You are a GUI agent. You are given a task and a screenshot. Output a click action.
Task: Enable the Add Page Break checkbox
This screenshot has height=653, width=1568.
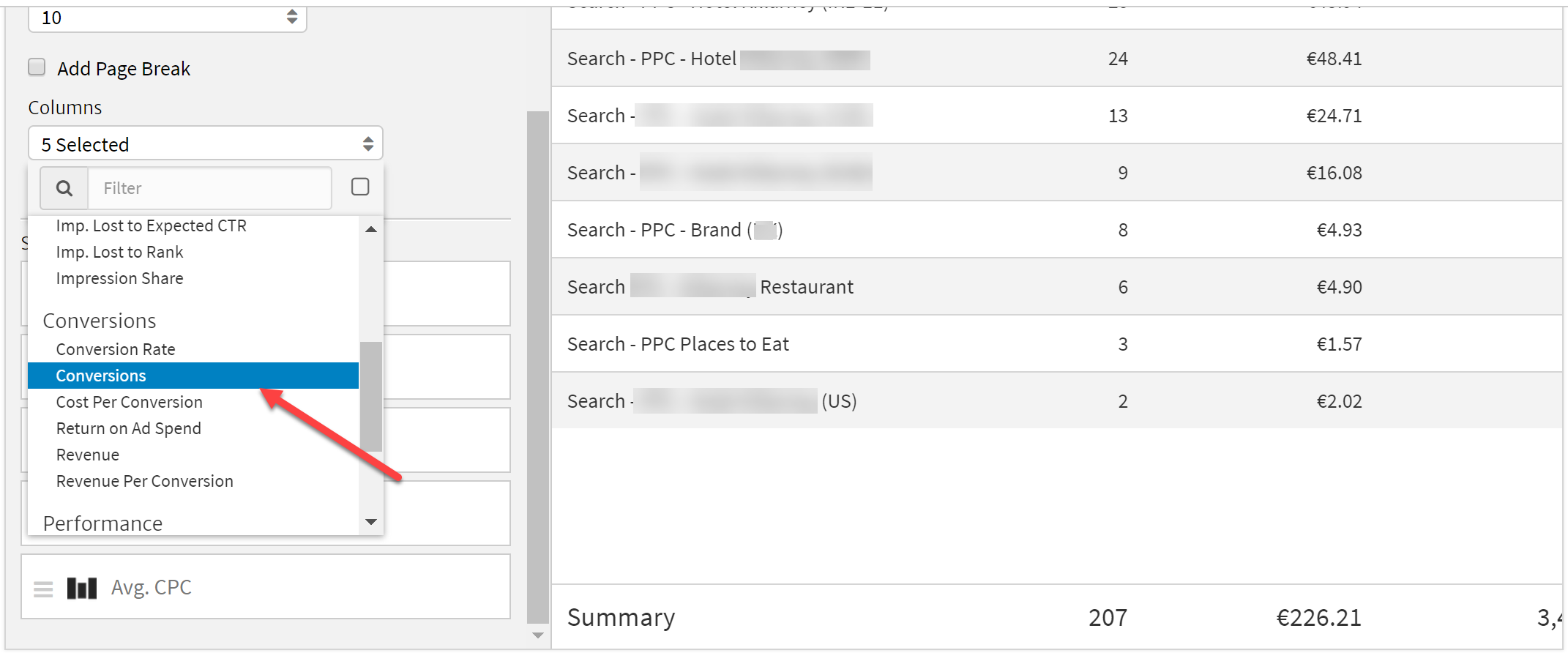37,67
